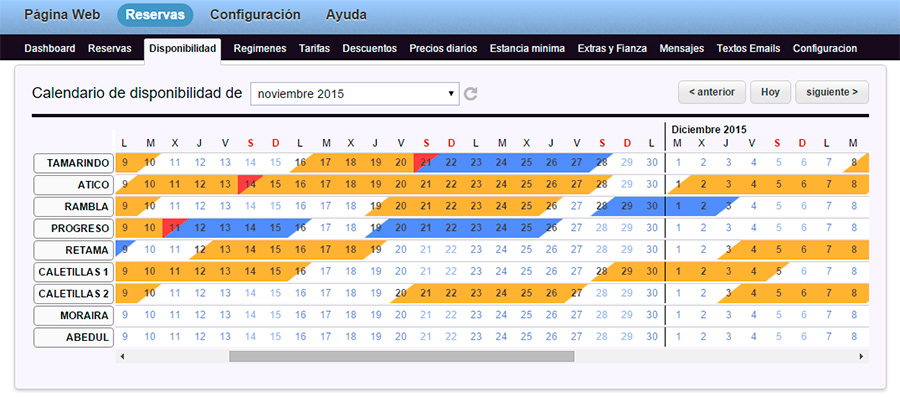Open the Configuración top menu
900x397 pixels.
[x=255, y=15]
